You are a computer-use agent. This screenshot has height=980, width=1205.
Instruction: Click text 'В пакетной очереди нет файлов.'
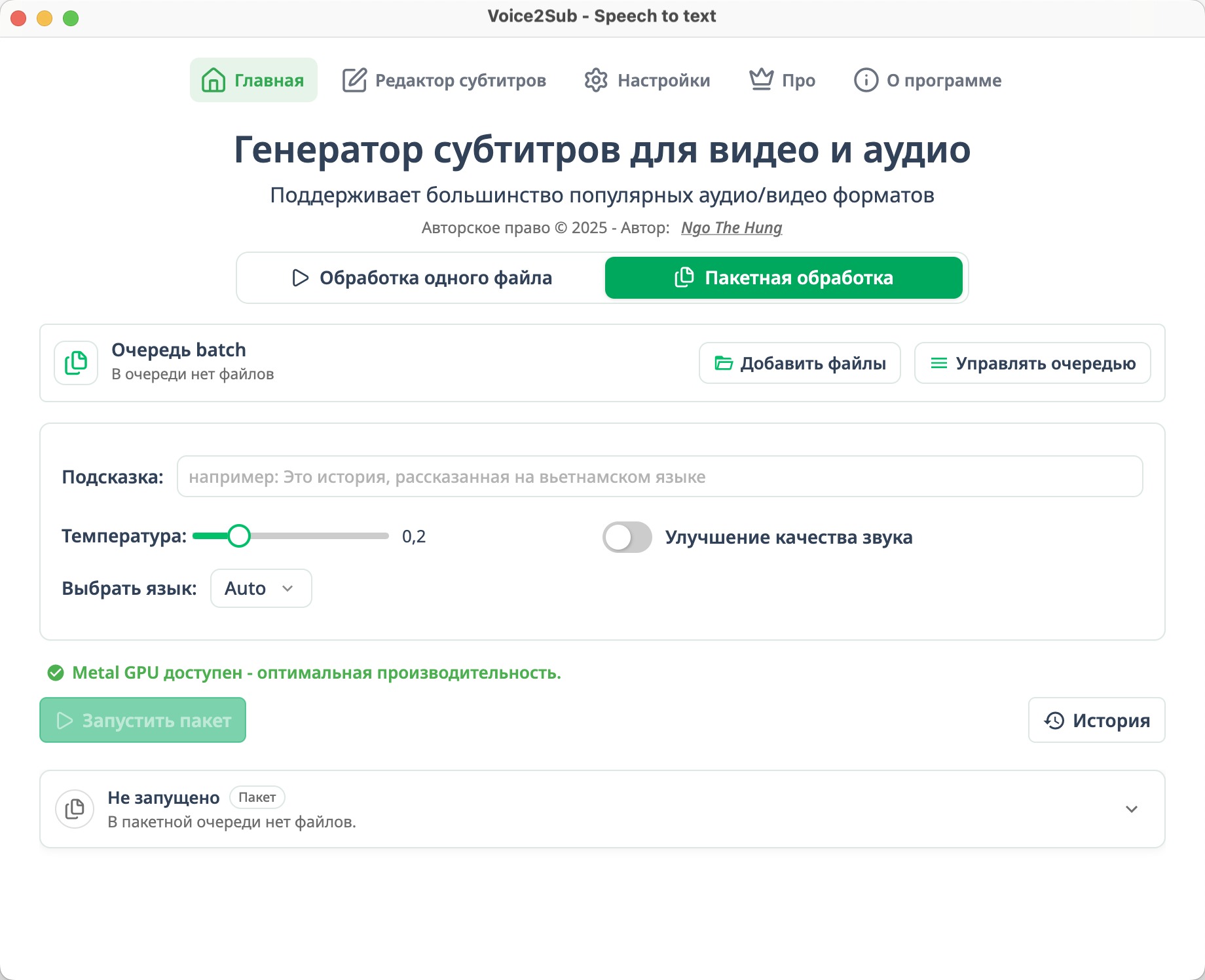click(x=232, y=821)
